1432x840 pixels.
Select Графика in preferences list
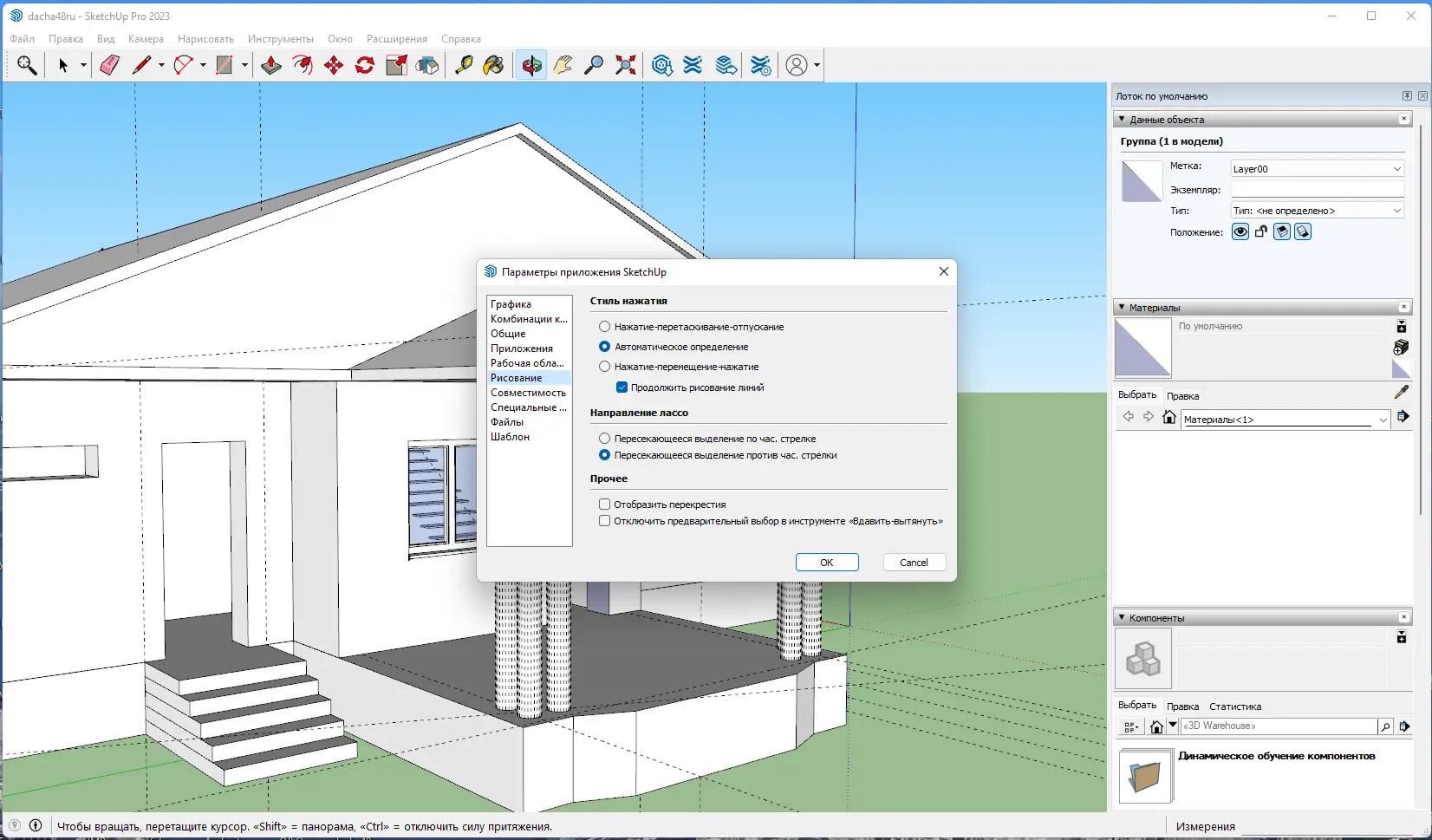pos(511,304)
